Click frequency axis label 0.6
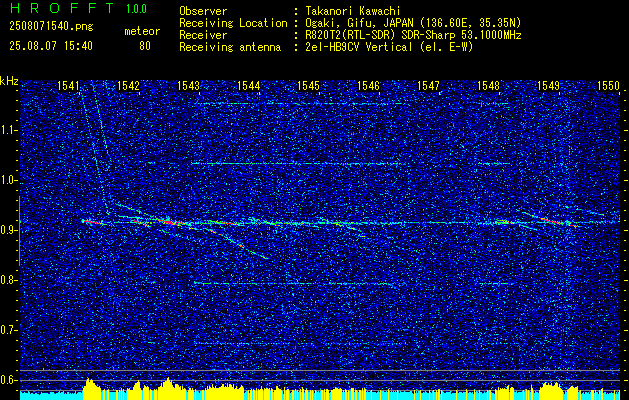 tap(8, 380)
